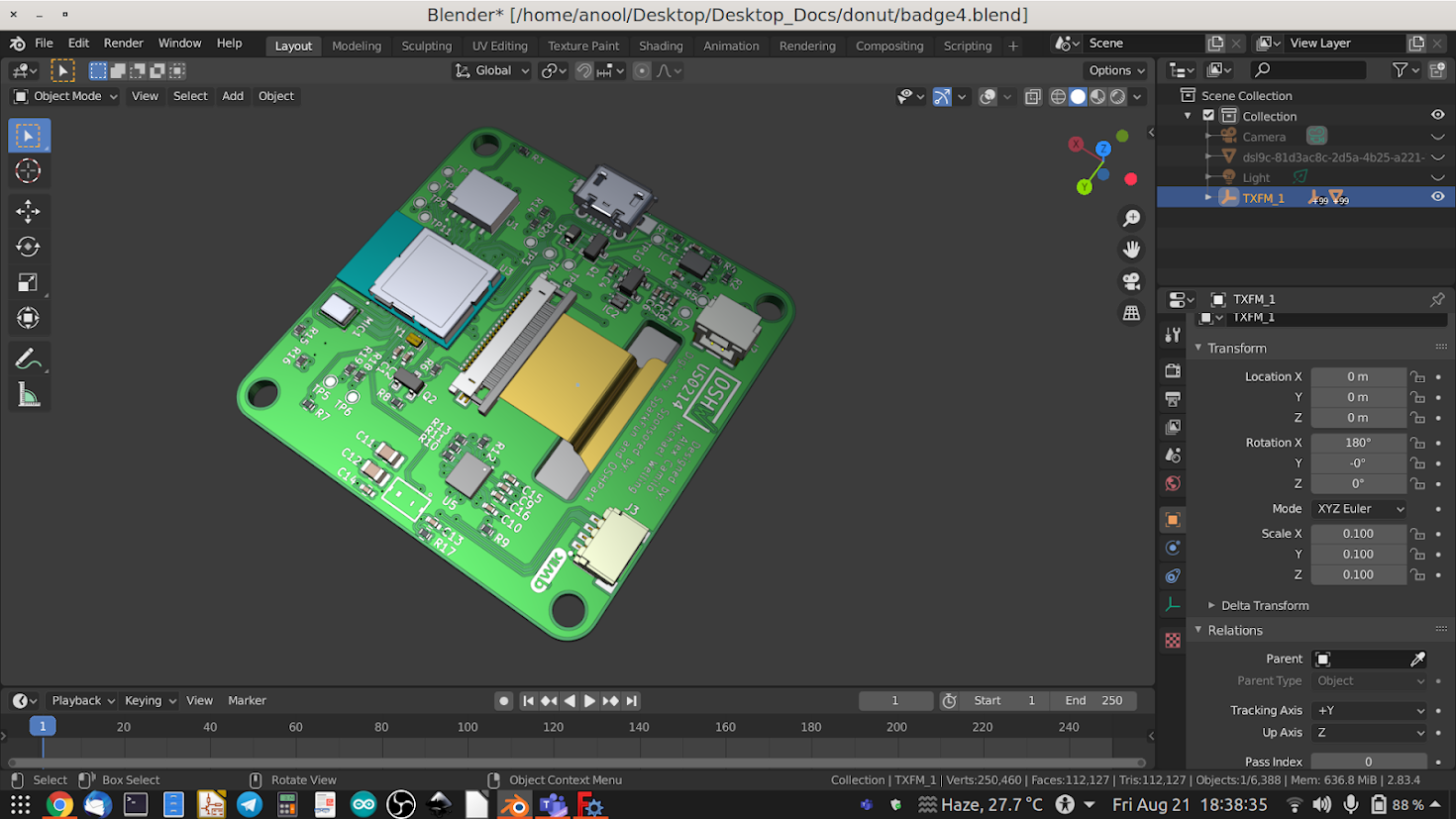This screenshot has width=1456, height=819.
Task: Lock the Location X value padlock
Action: click(1416, 376)
